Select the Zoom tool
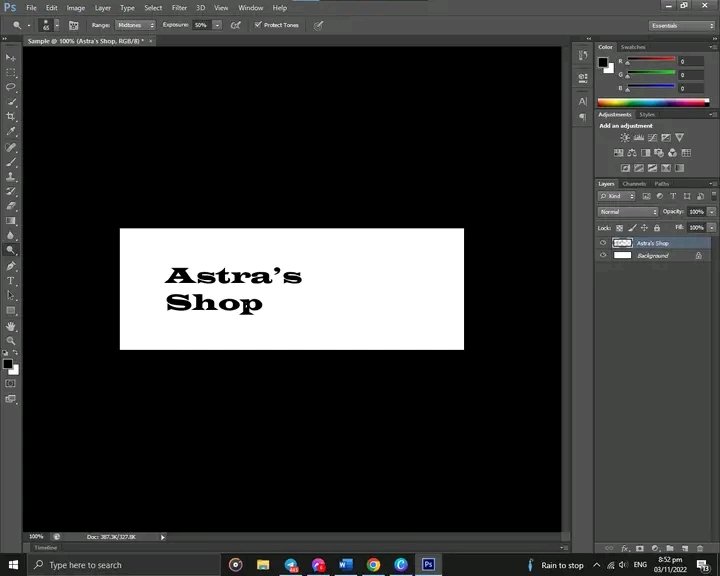 click(10, 341)
